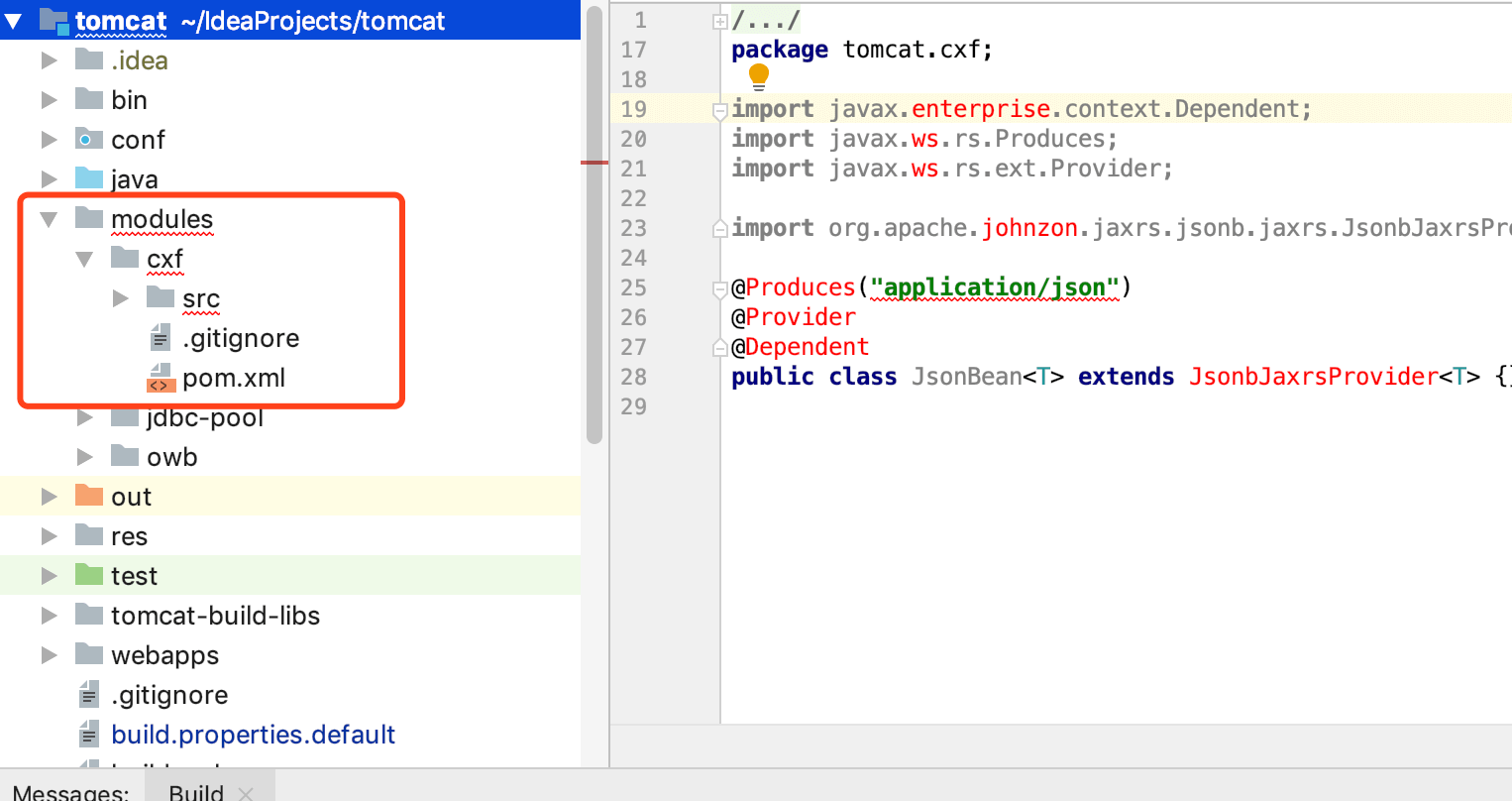Expand the jdbc-pool folder
Screen dimensions: 1512x801
85,417
